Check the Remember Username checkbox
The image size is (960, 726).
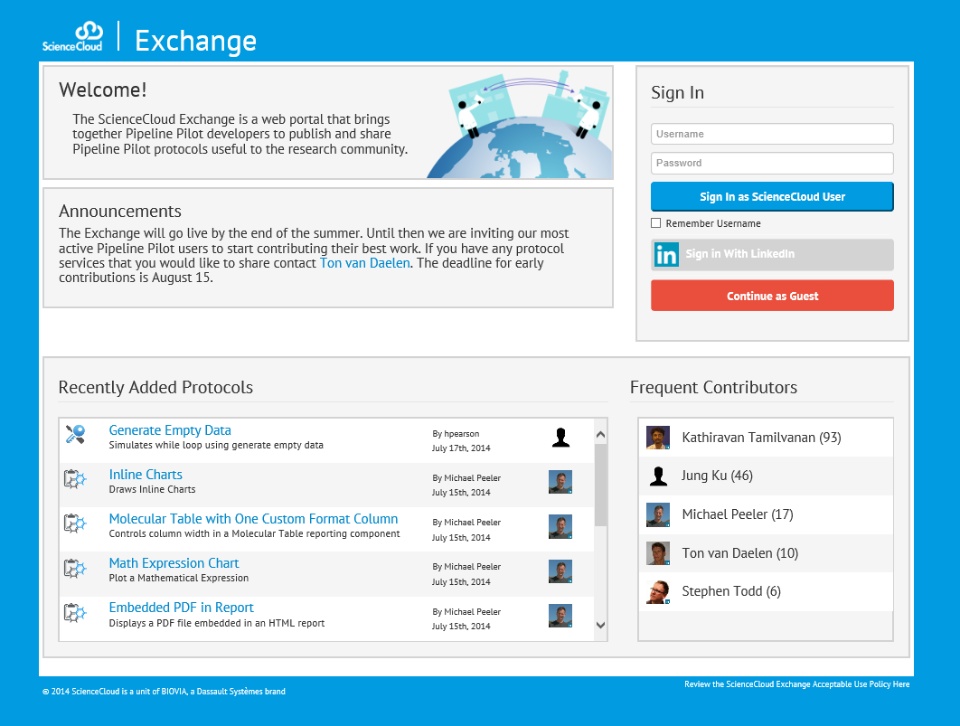tap(656, 223)
